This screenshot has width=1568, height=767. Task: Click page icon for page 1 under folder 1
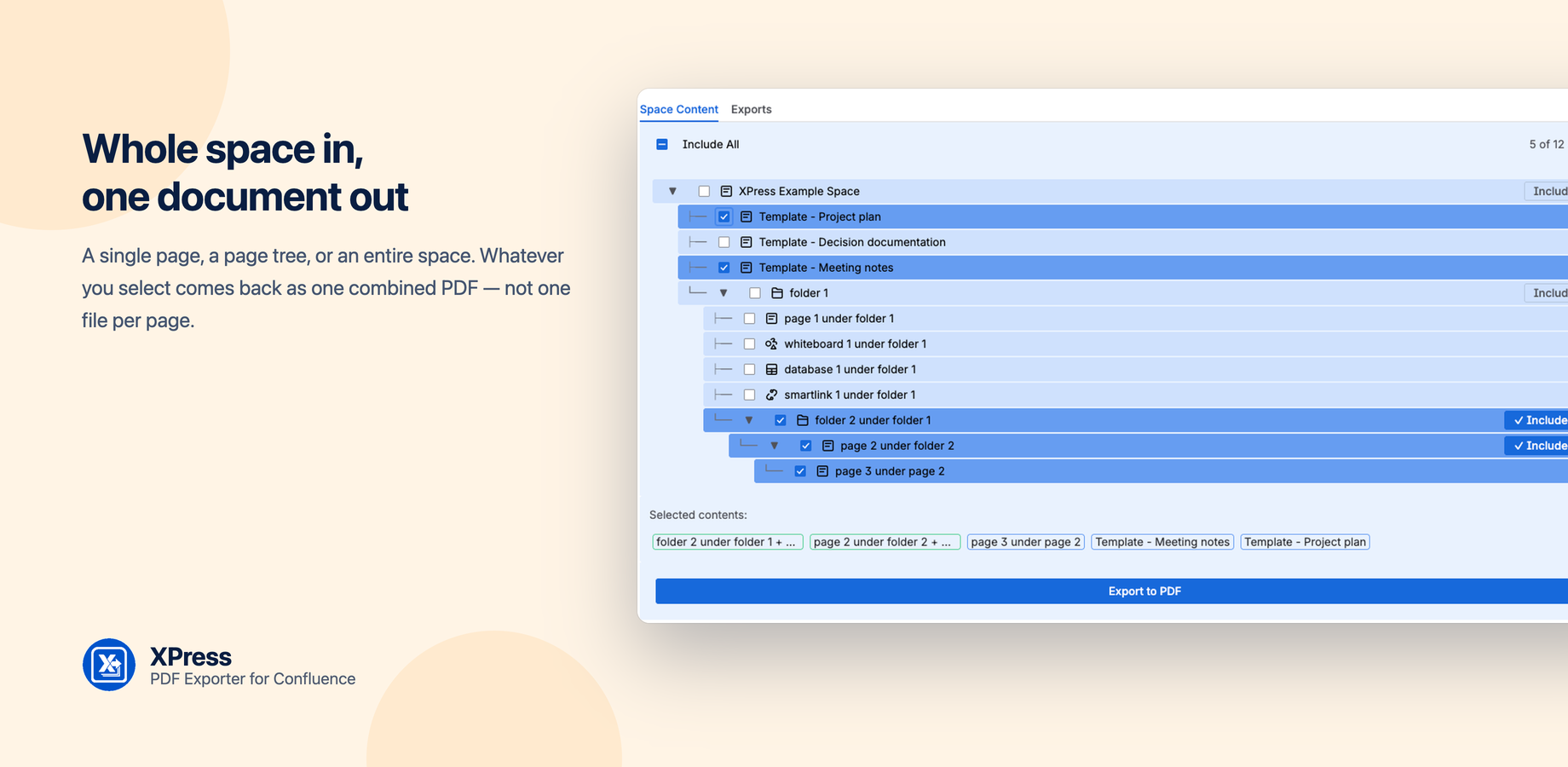[772, 319]
